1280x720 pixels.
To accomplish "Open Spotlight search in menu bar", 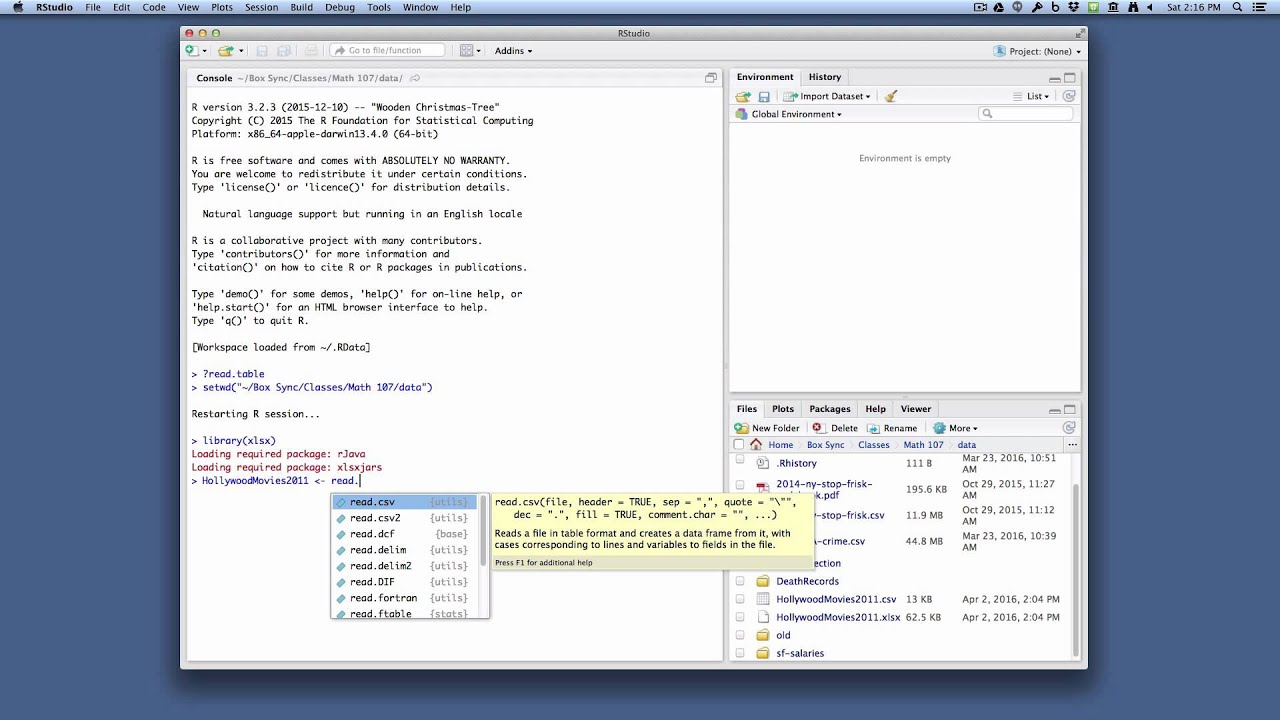I will (x=1237, y=7).
